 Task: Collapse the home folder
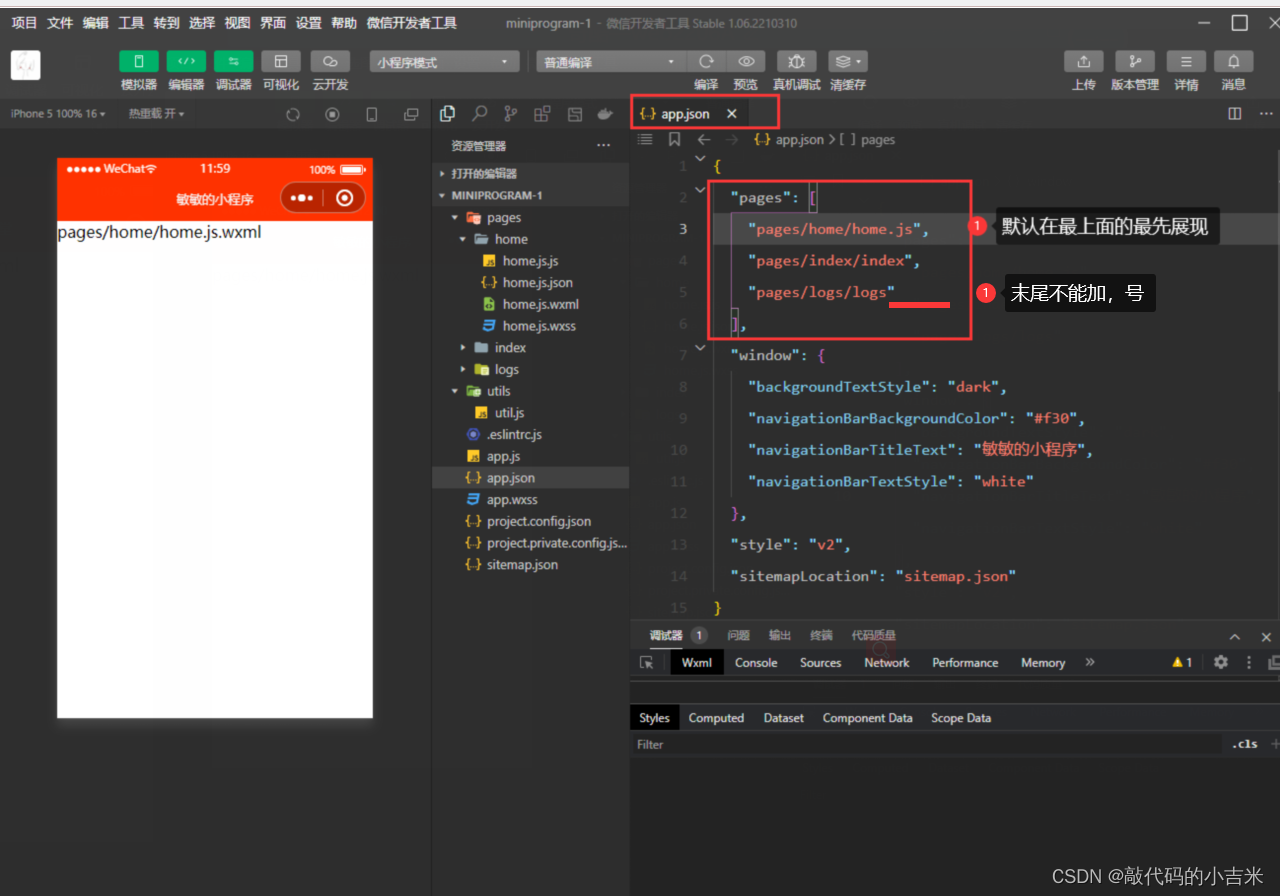(530, 239)
